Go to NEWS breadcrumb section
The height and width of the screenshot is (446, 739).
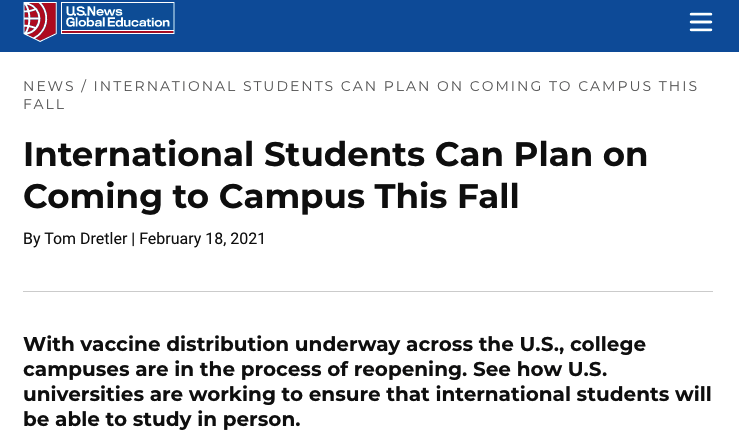[x=49, y=86]
